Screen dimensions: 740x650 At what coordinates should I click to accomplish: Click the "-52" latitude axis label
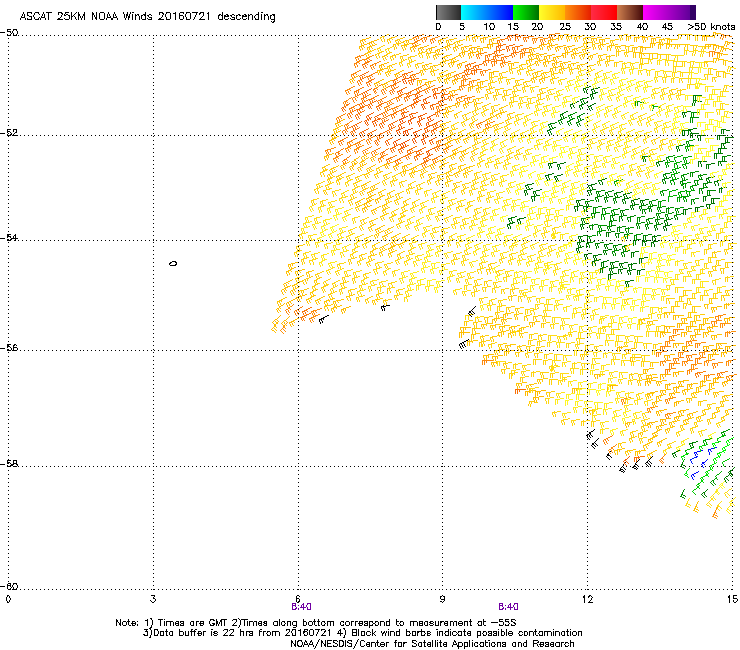tap(10, 133)
